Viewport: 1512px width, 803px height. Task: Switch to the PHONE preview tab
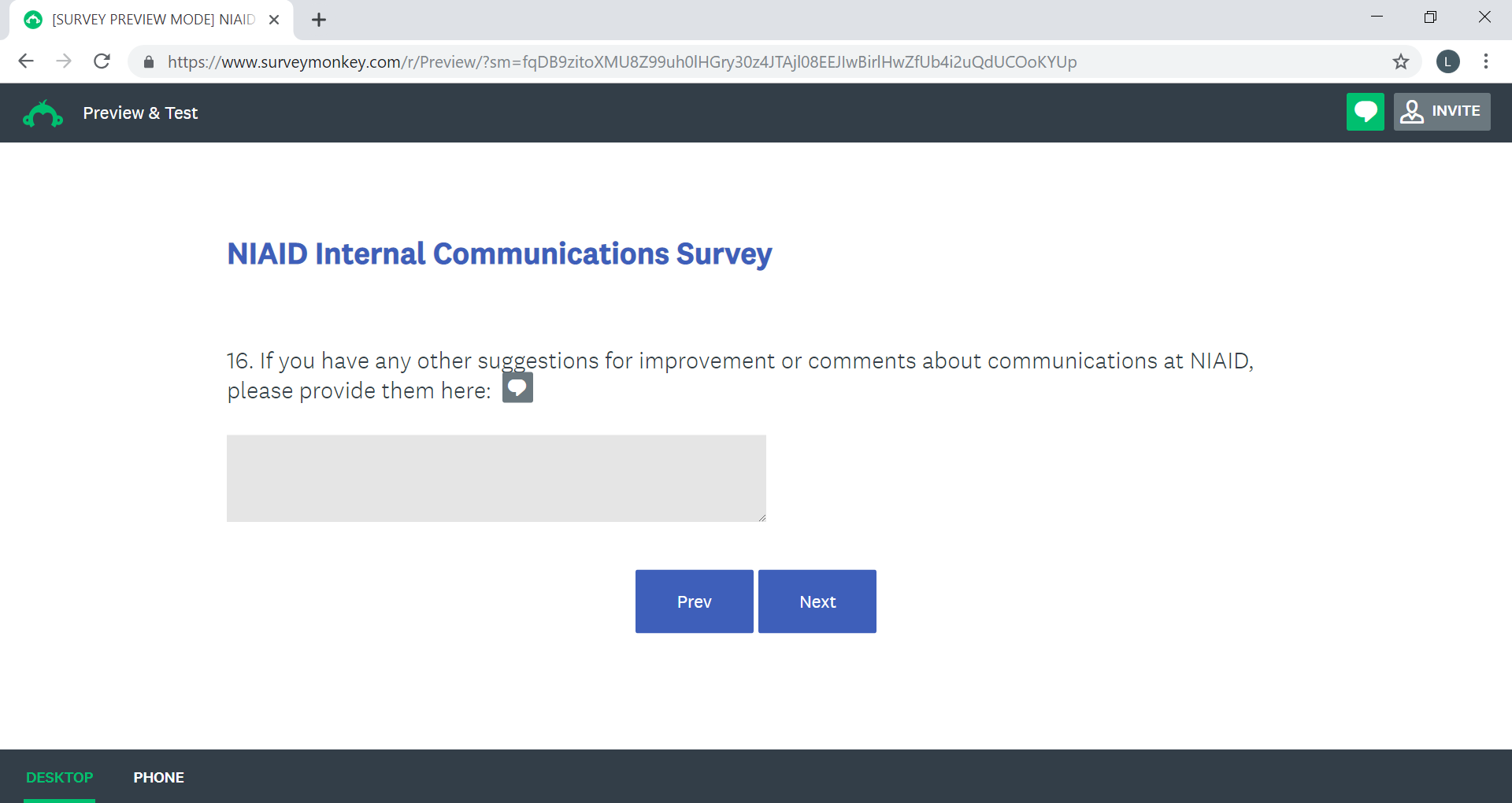[158, 777]
